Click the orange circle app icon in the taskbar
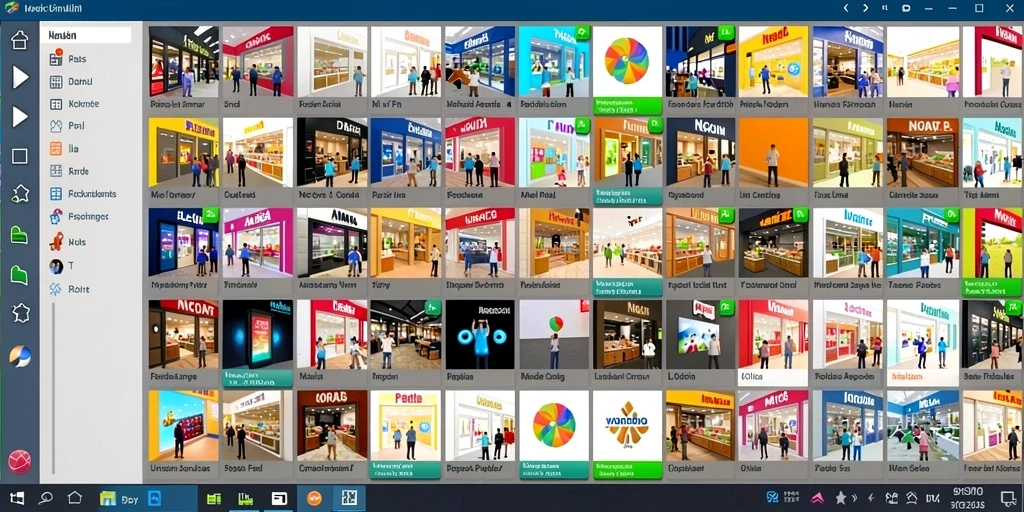The height and width of the screenshot is (512, 1024). coord(314,499)
